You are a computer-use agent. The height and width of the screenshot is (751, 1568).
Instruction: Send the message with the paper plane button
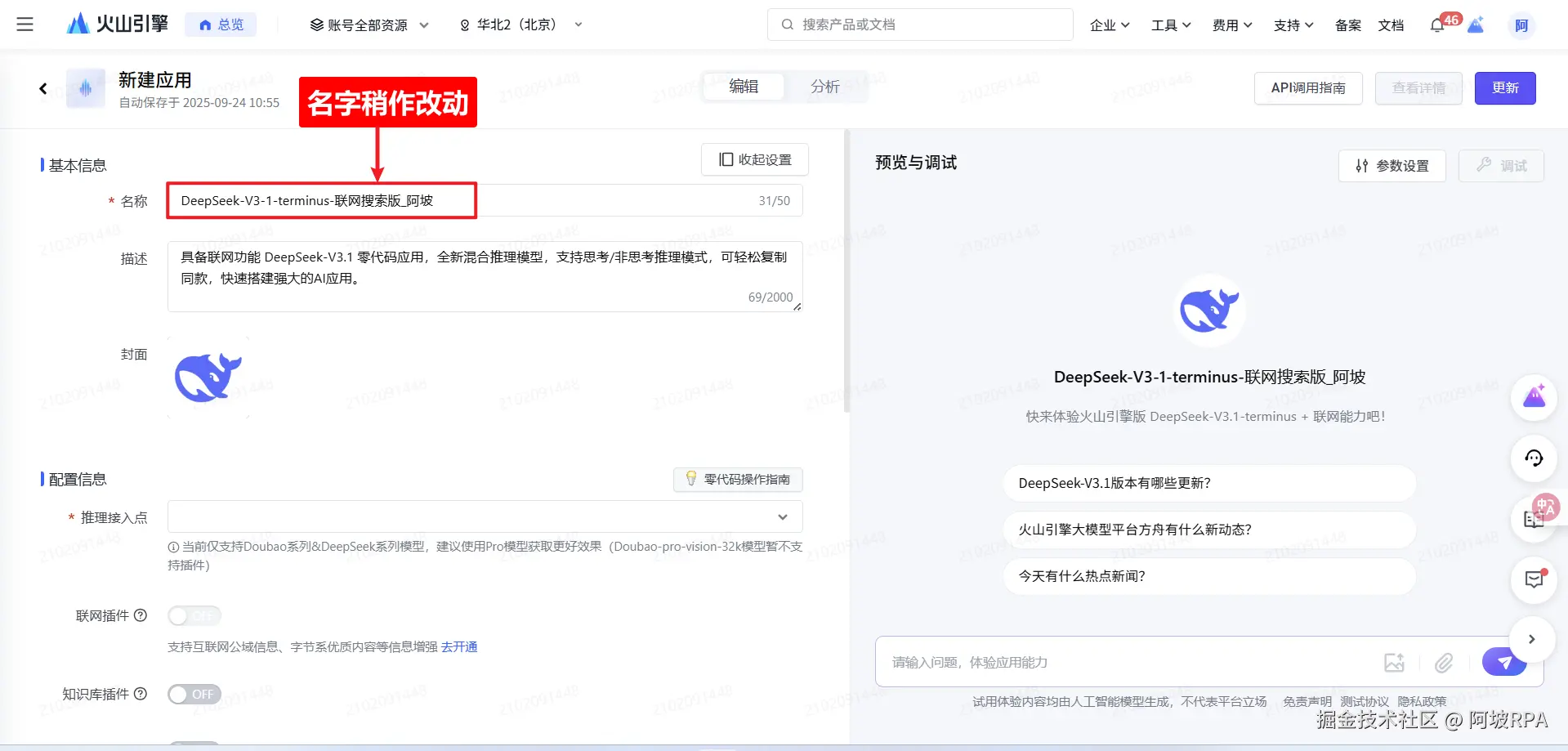(1504, 662)
